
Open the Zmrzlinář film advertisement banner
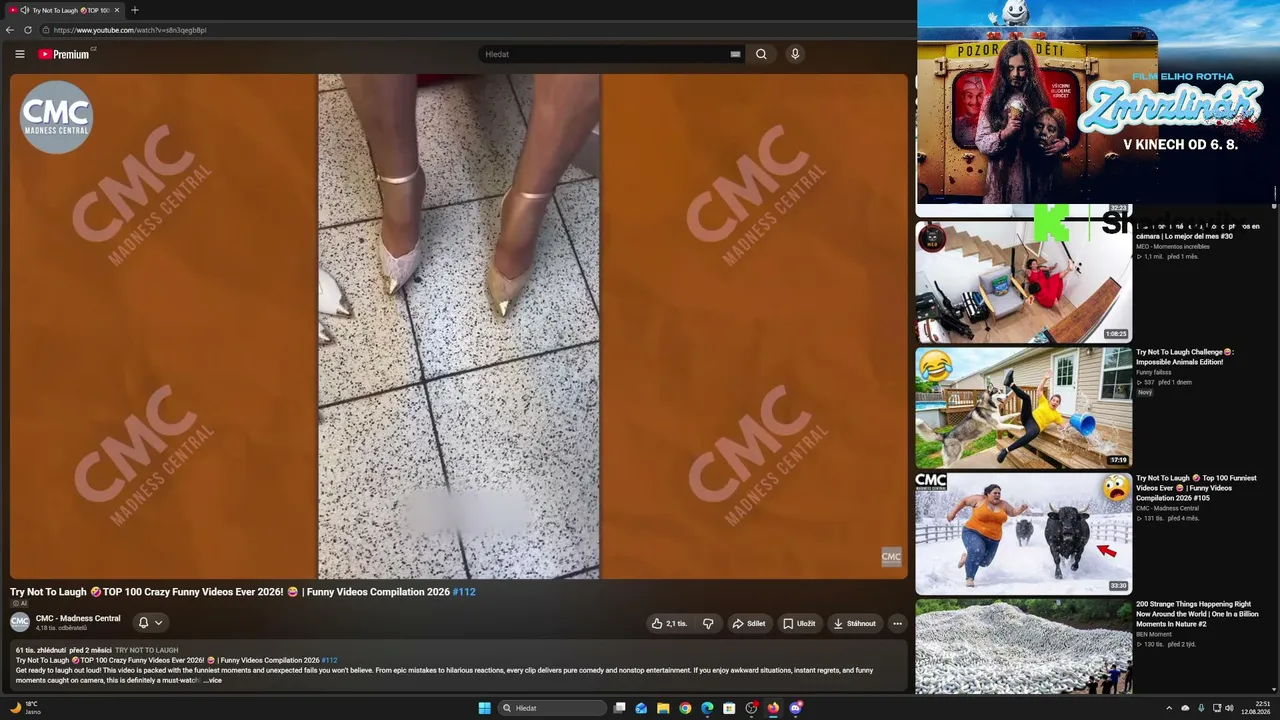coord(1097,101)
